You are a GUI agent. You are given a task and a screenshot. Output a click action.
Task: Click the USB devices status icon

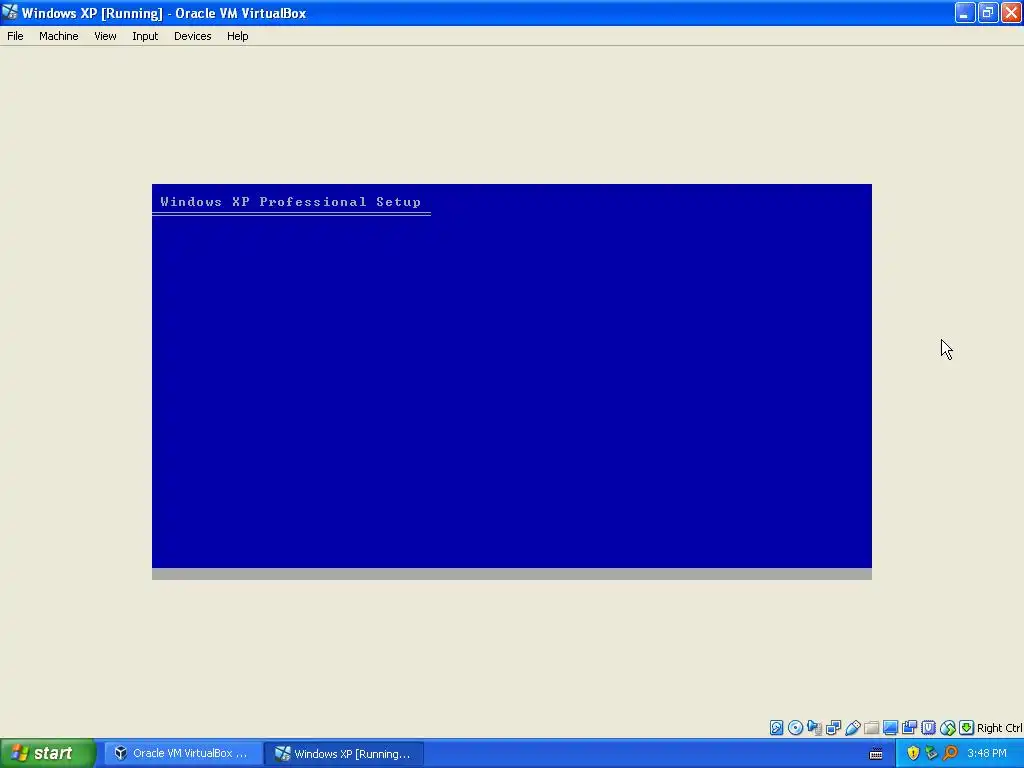tap(852, 728)
